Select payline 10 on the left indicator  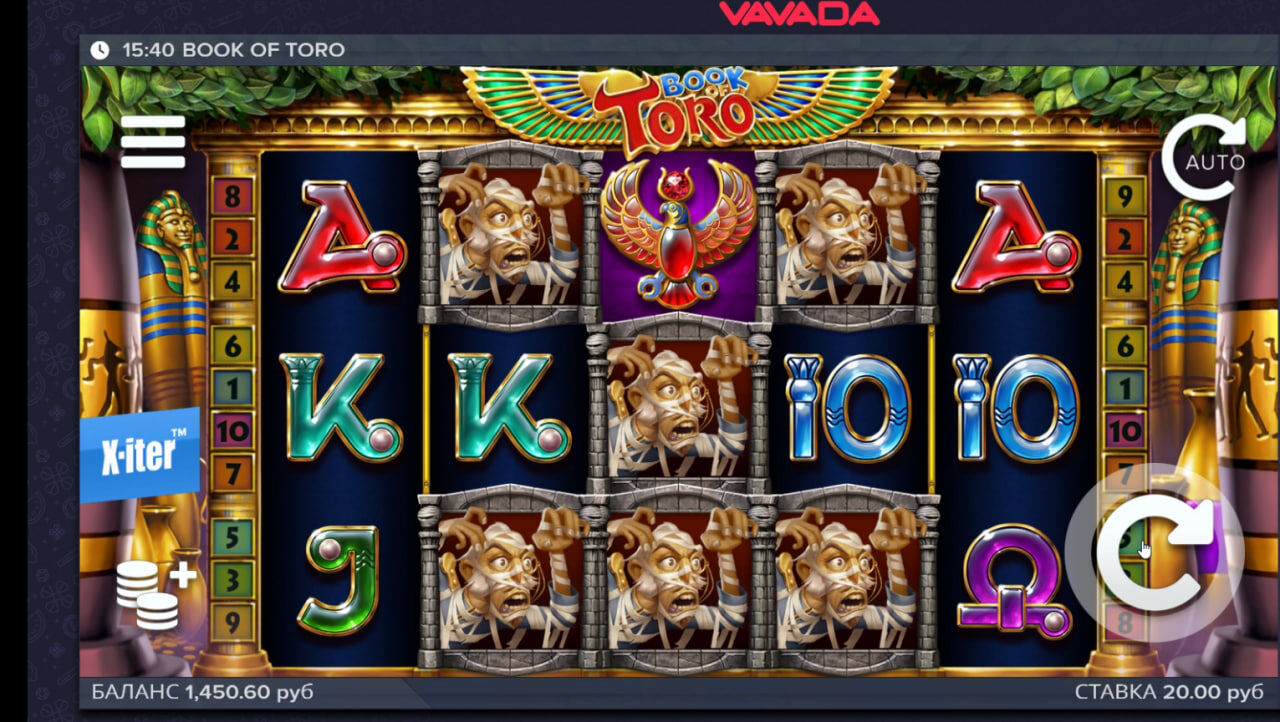232,431
